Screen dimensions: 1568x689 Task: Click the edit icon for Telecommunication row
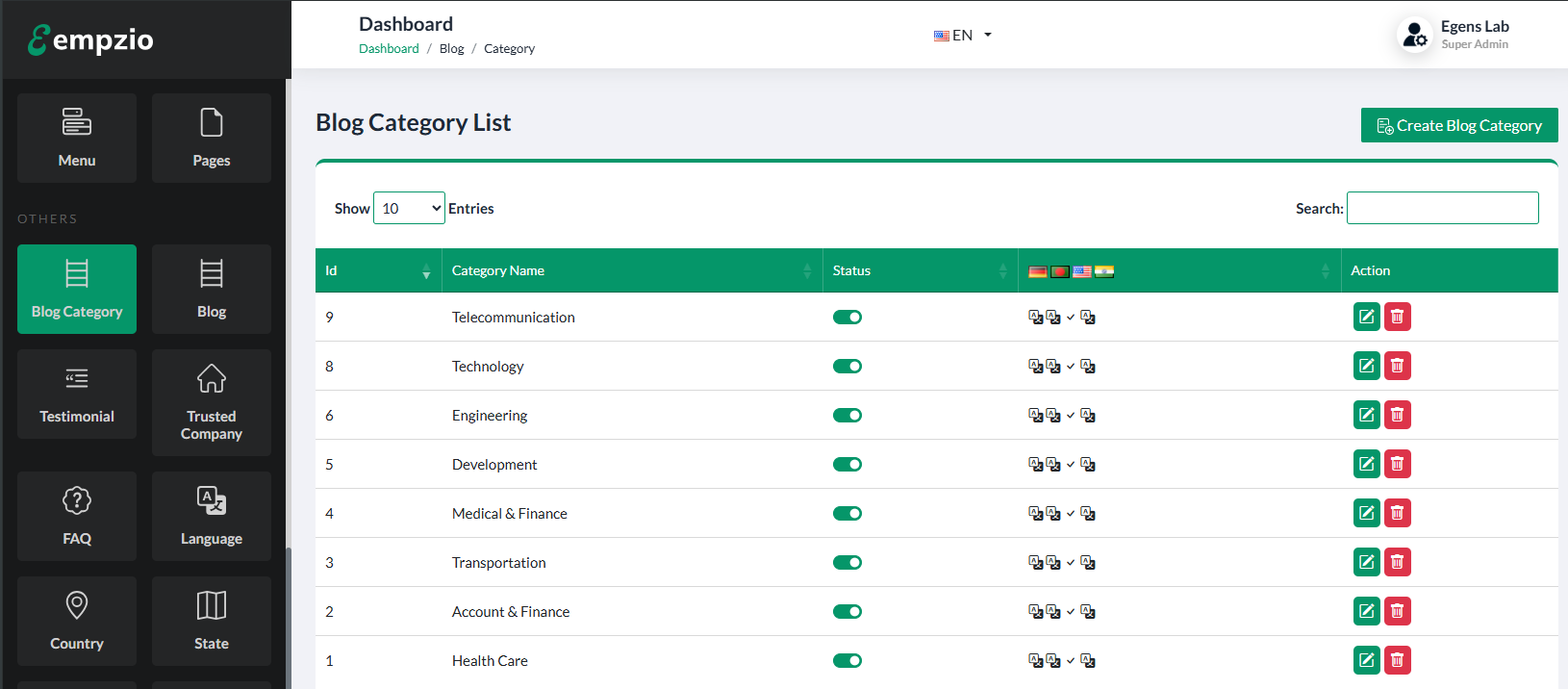pyautogui.click(x=1366, y=317)
